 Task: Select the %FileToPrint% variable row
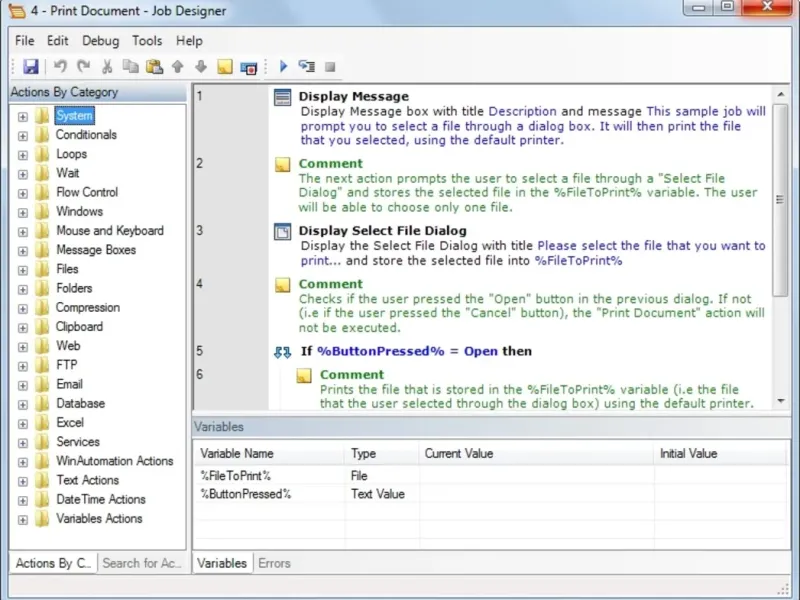tap(235, 476)
